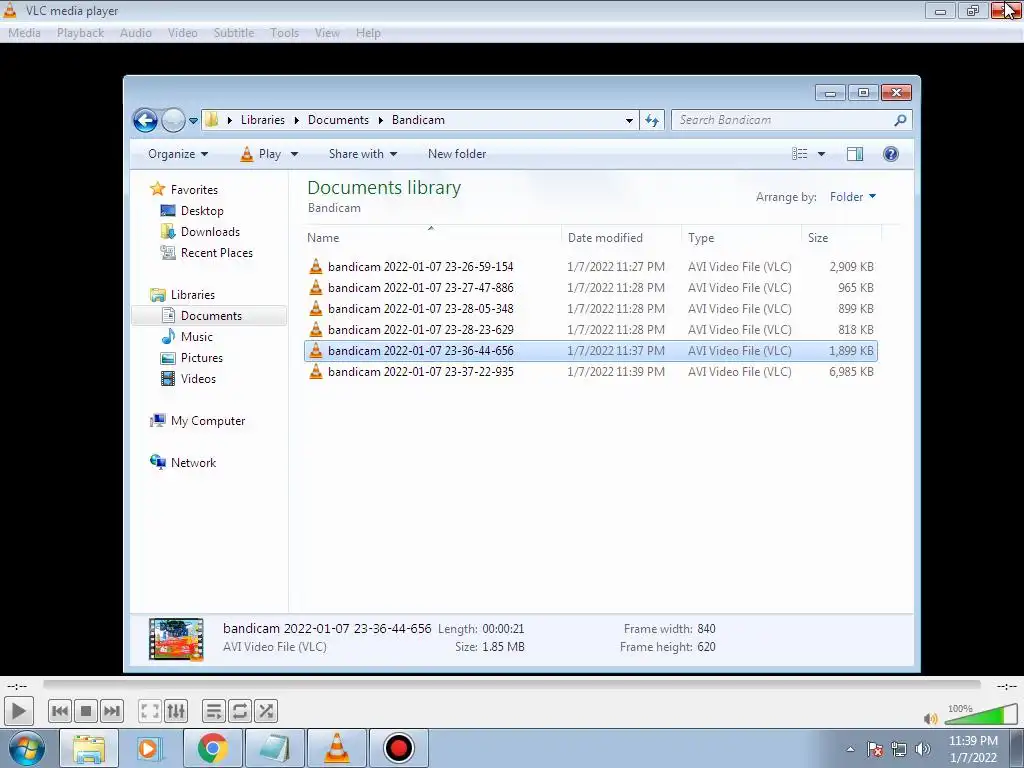Open the VLC Video menu
Viewport: 1024px width, 768px height.
[182, 33]
